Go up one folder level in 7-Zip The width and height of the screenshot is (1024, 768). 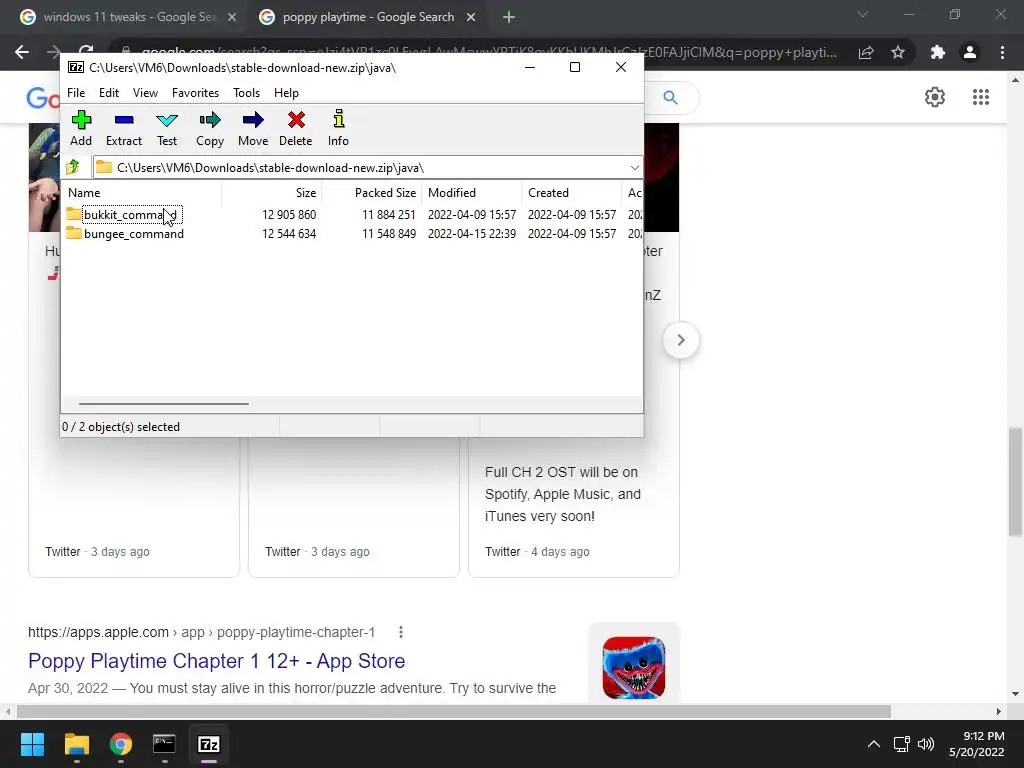pyautogui.click(x=73, y=168)
